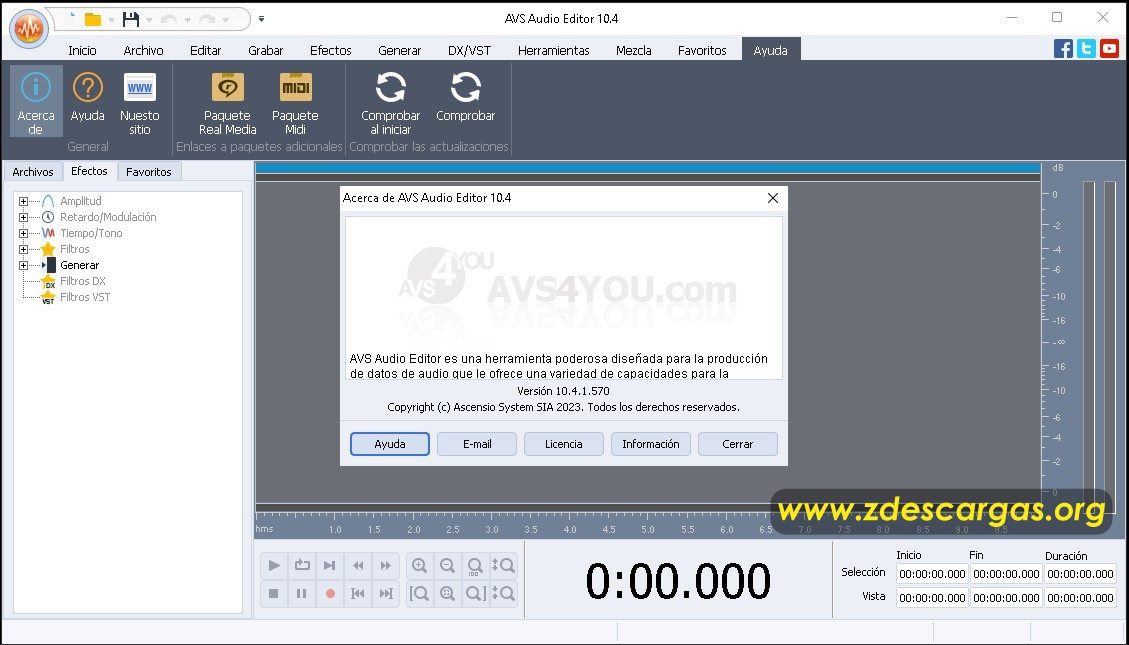This screenshot has width=1129, height=645.
Task: Click play to end button
Action: (330, 566)
